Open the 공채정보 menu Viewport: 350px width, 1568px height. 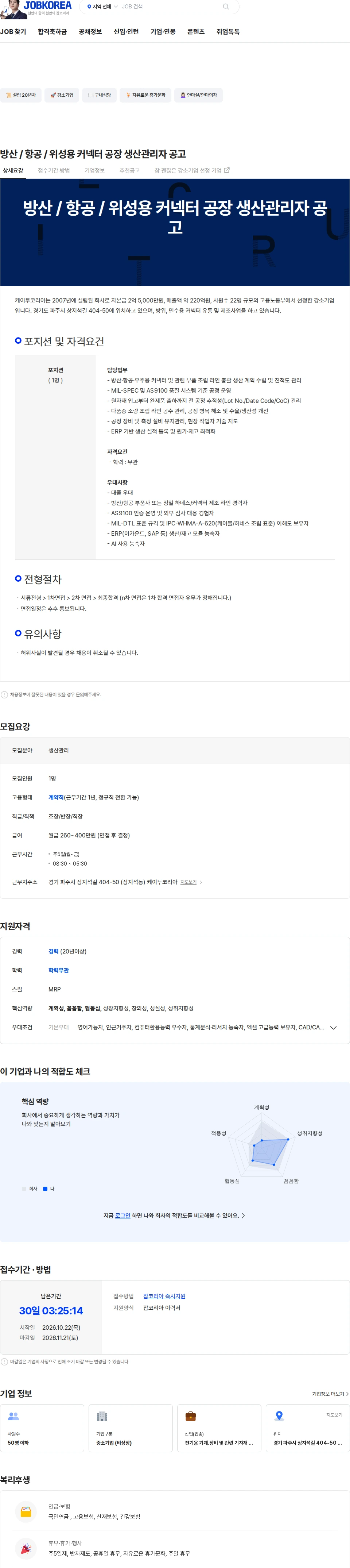point(90,32)
